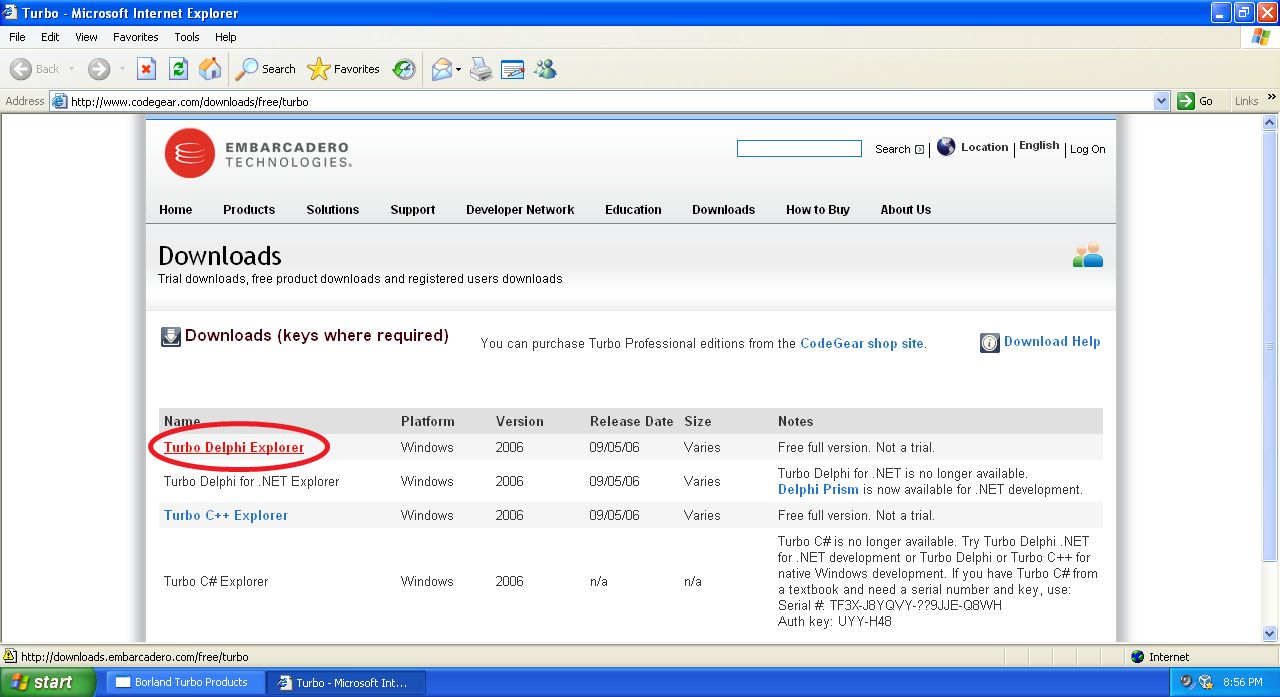The height and width of the screenshot is (697, 1280).
Task: Click the users icon beside Downloads heading
Action: click(1088, 255)
